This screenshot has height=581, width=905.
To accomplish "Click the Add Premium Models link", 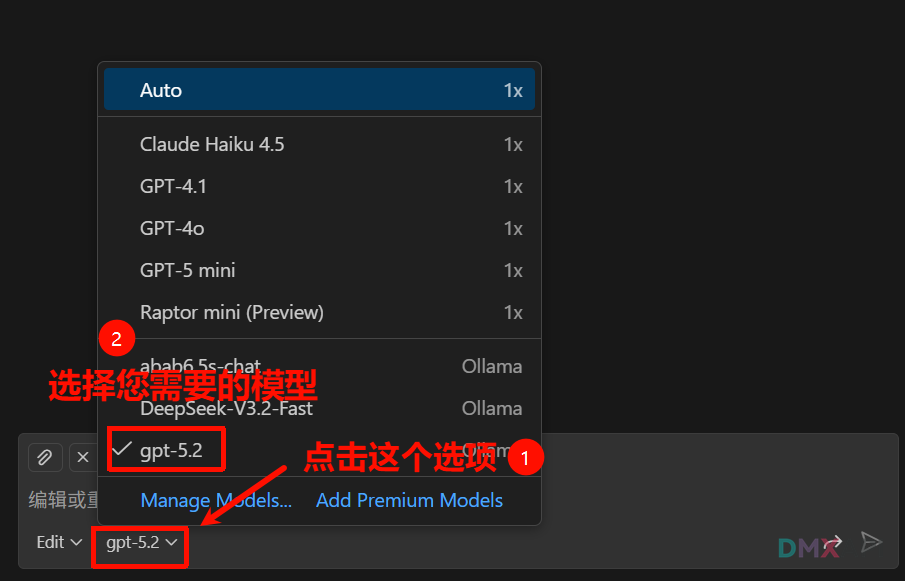I will click(409, 500).
